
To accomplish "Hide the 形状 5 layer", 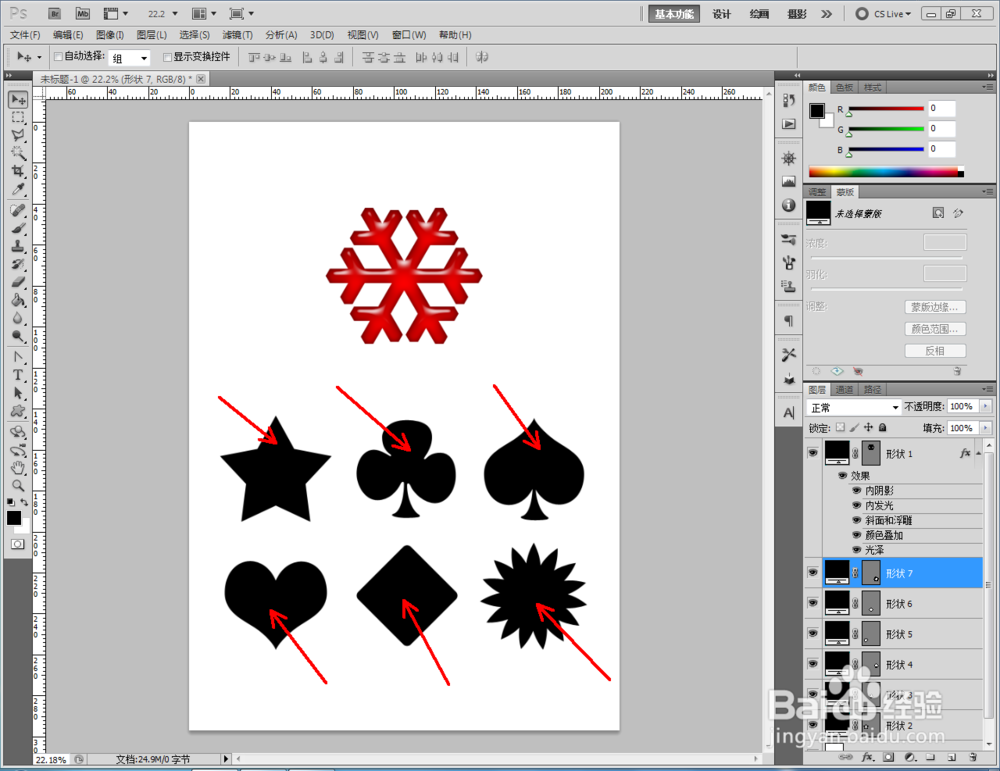I will click(812, 633).
